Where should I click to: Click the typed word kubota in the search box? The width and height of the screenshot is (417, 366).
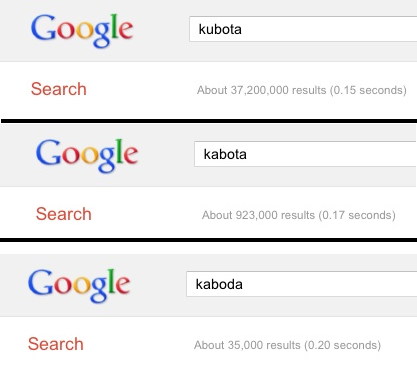220,29
